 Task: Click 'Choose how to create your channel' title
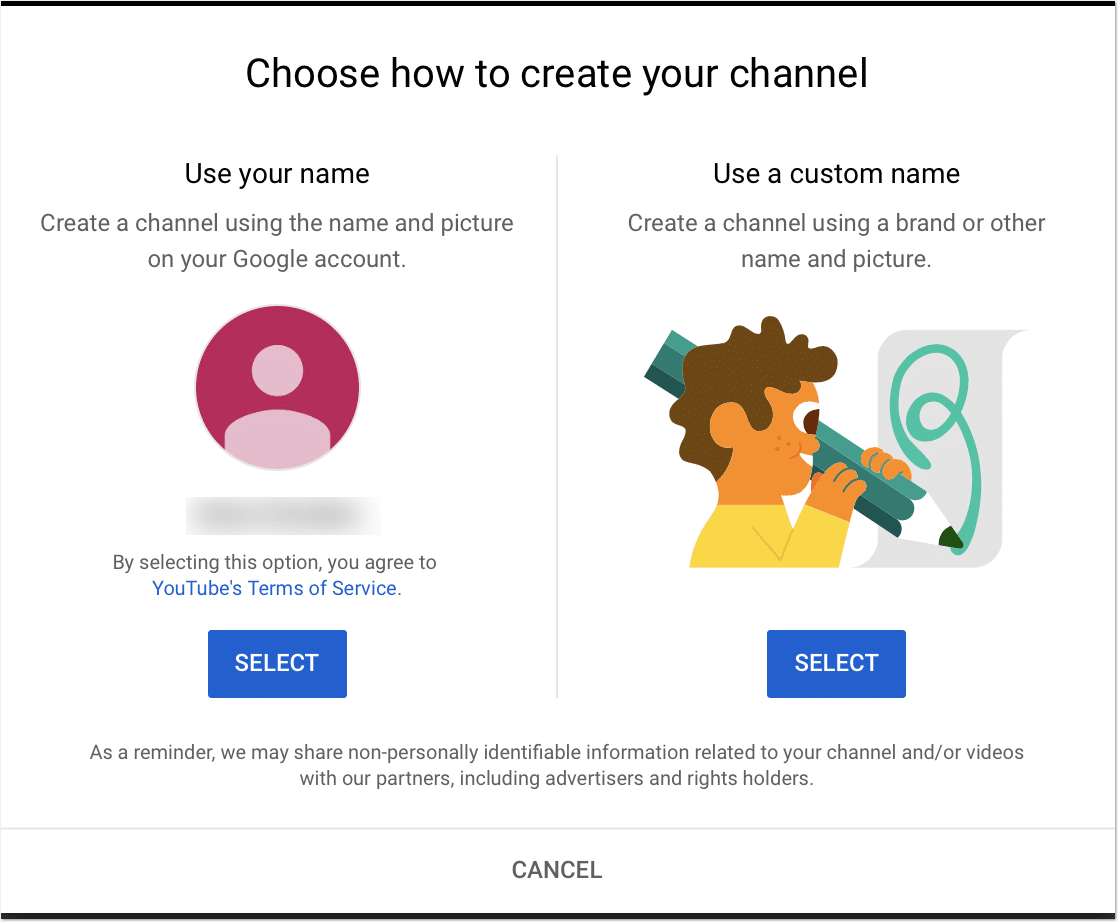tap(557, 73)
